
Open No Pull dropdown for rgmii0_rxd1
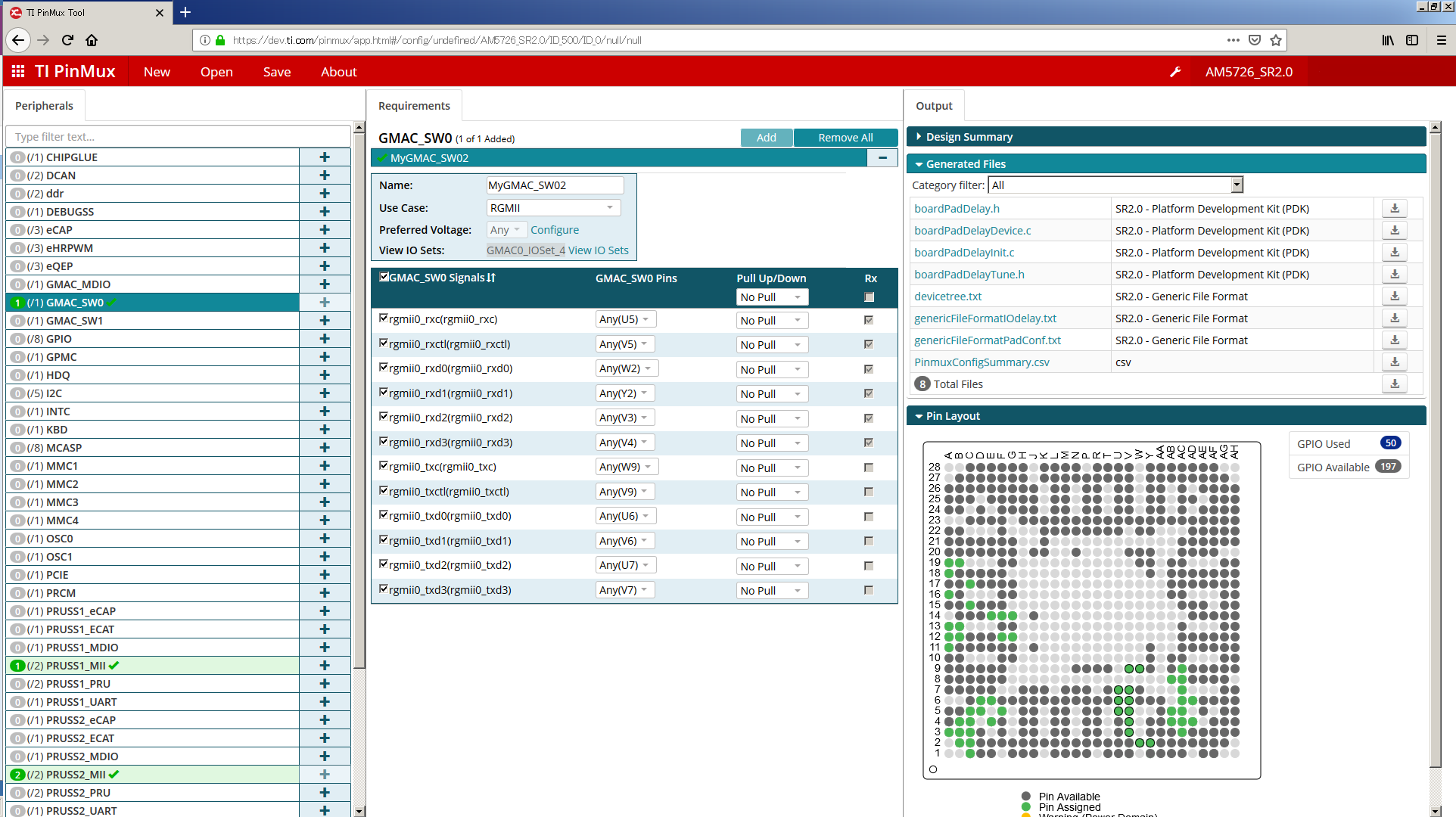(772, 394)
